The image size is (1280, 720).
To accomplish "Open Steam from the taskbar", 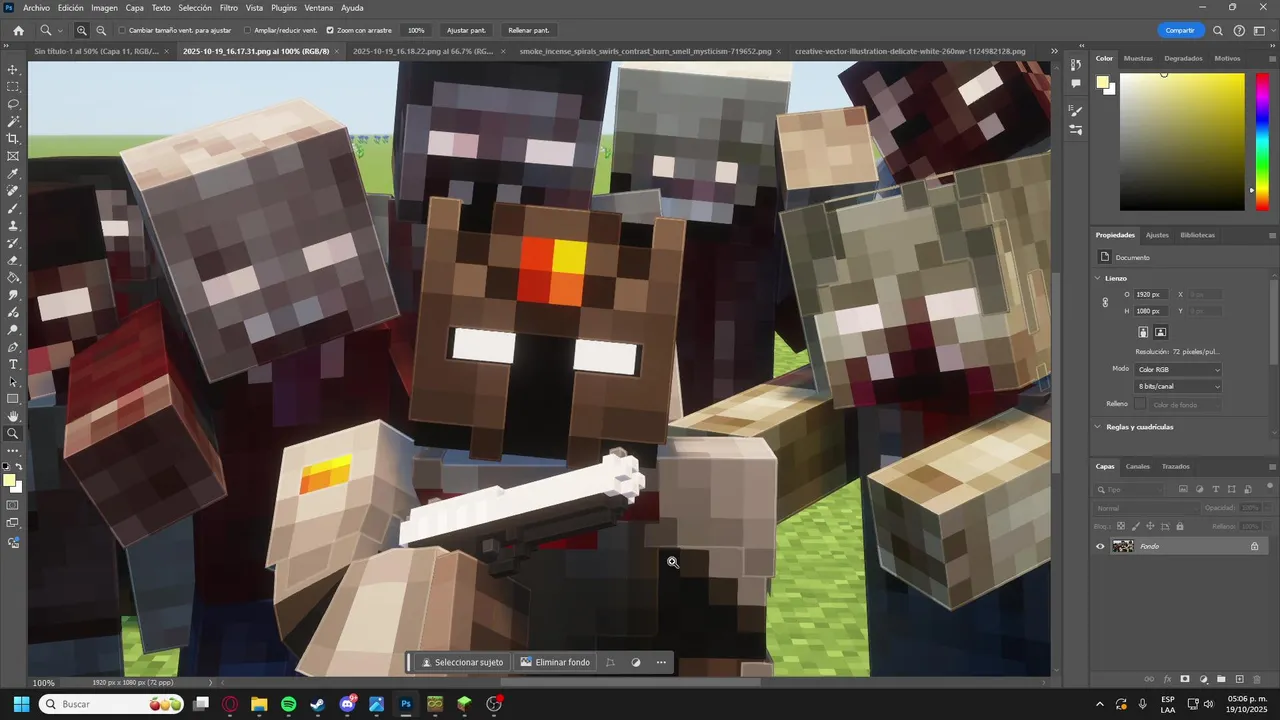I will tap(317, 704).
